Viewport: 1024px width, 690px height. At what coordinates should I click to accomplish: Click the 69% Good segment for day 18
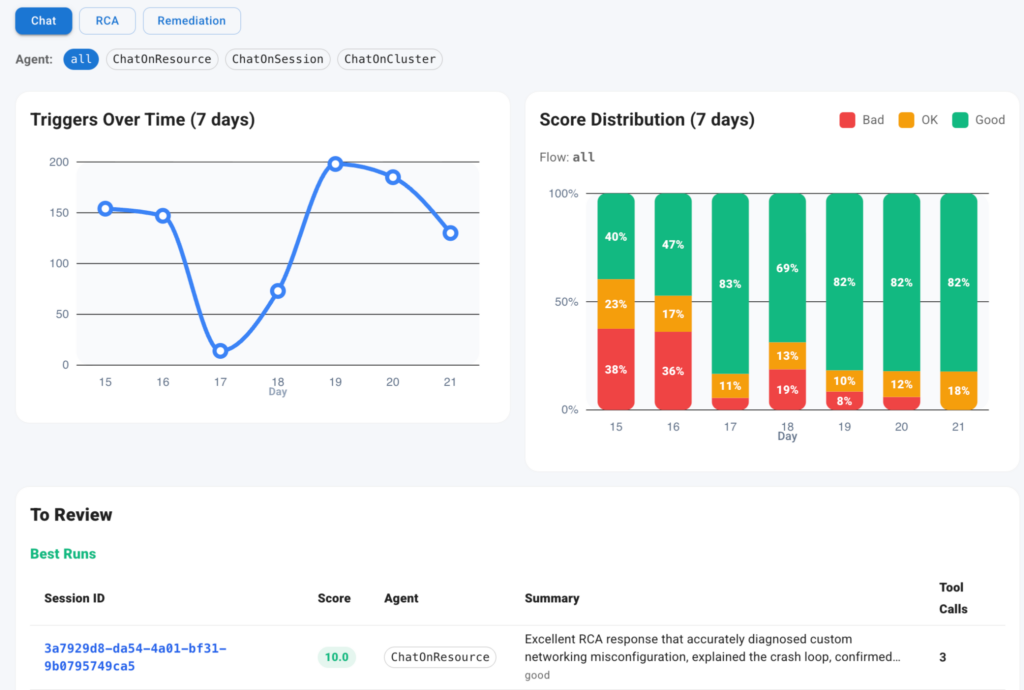pos(787,268)
